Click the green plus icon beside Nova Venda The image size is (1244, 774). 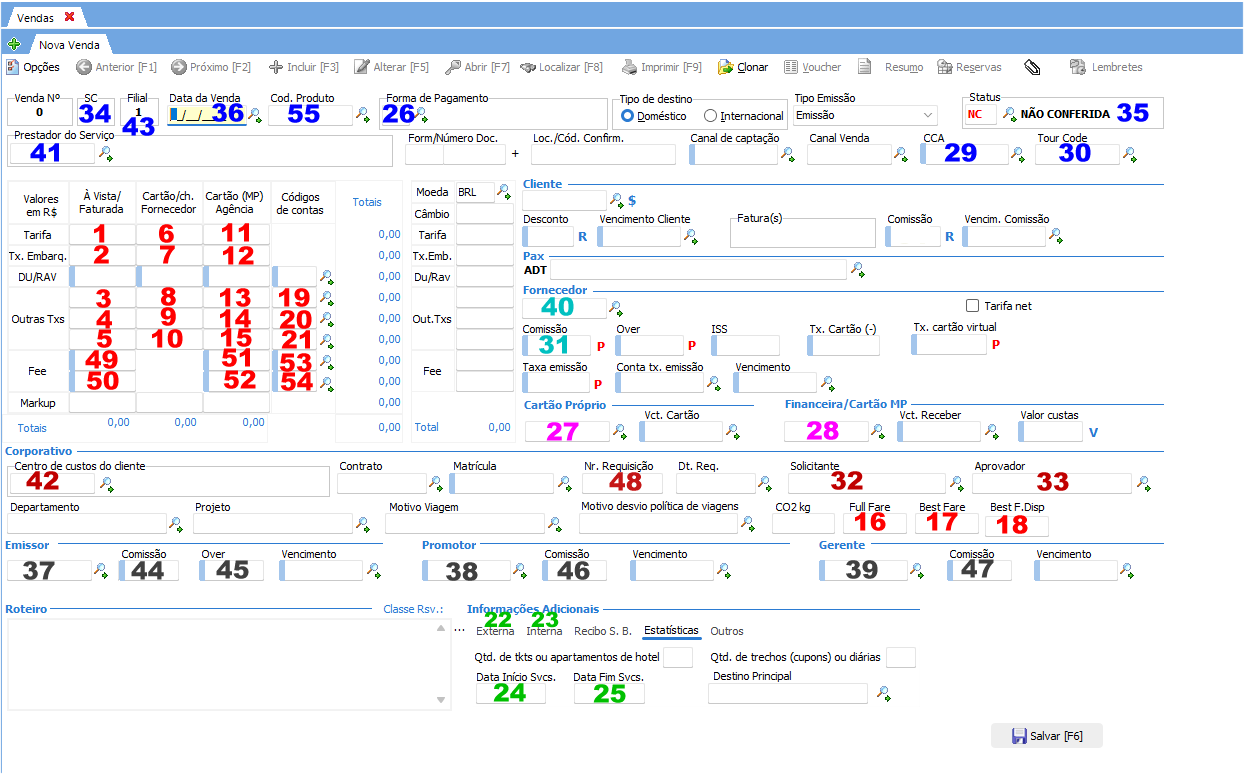13,44
